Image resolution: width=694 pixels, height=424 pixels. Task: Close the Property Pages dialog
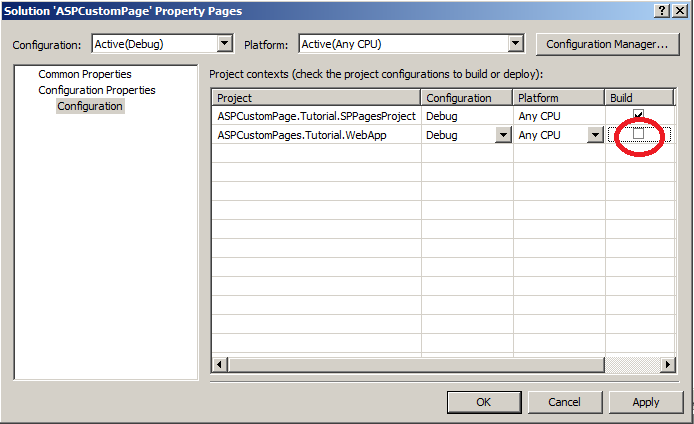(681, 9)
